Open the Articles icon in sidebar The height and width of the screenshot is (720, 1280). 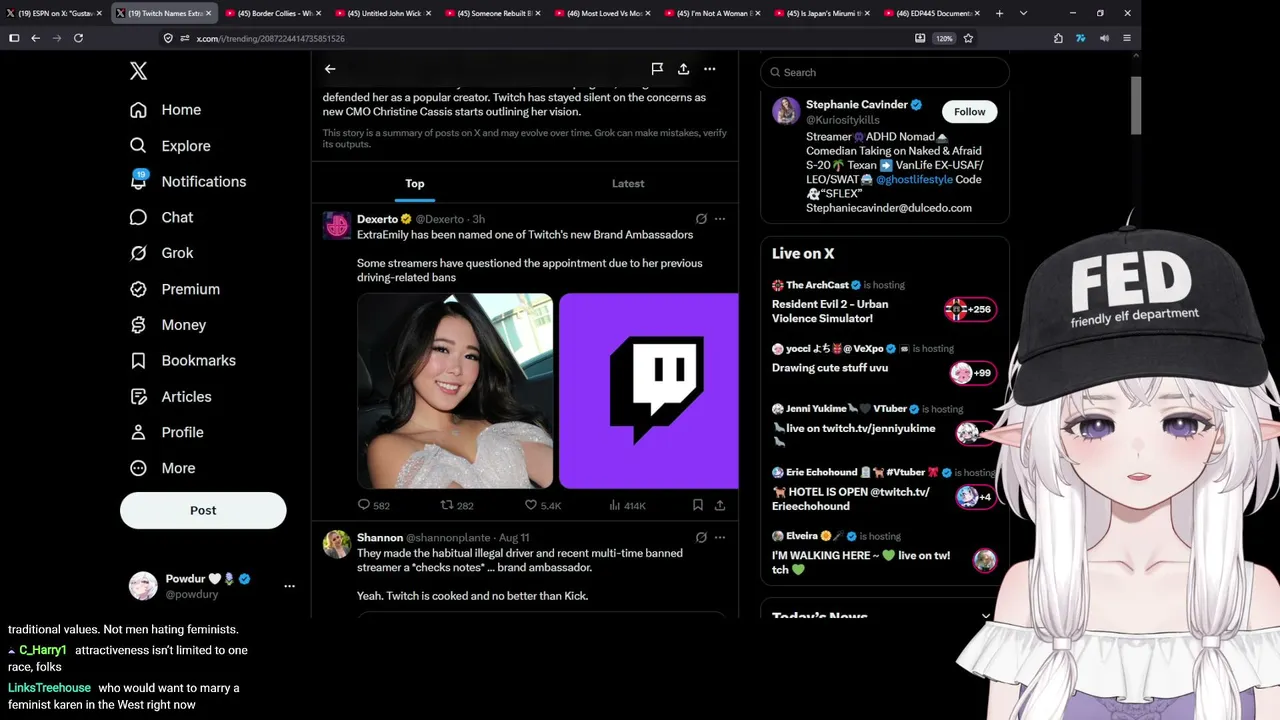click(x=139, y=397)
